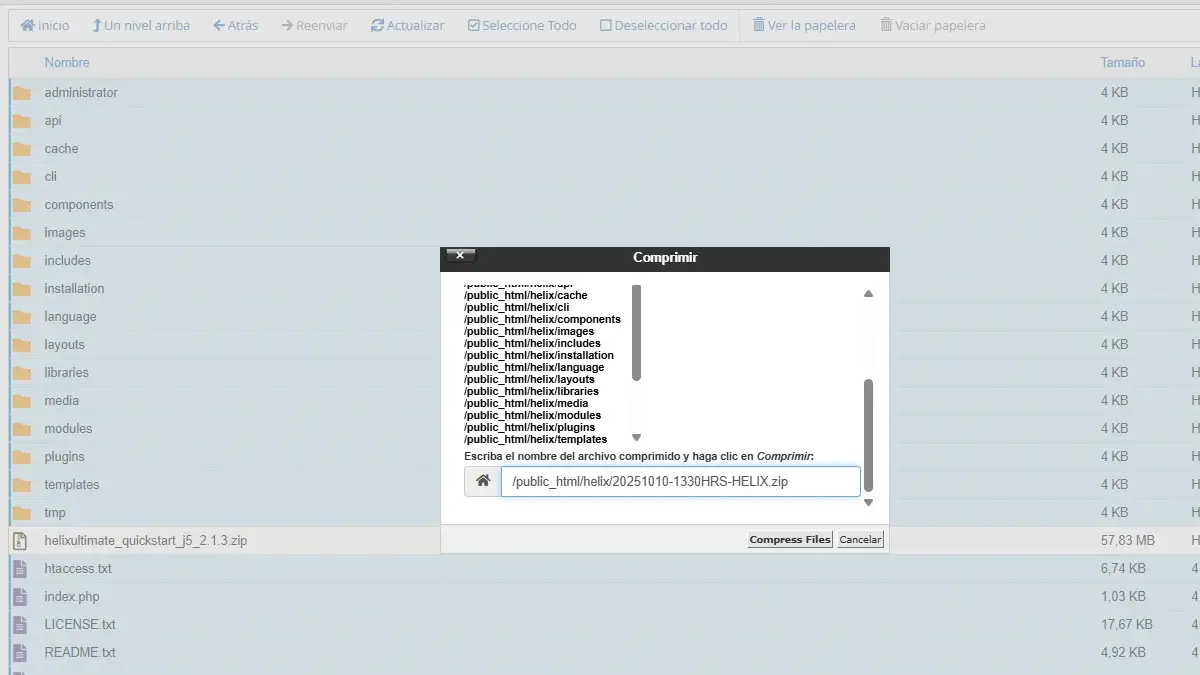Viewport: 1200px width, 675px height.
Task: Close the Comprimir dialog with X
Action: [x=460, y=256]
